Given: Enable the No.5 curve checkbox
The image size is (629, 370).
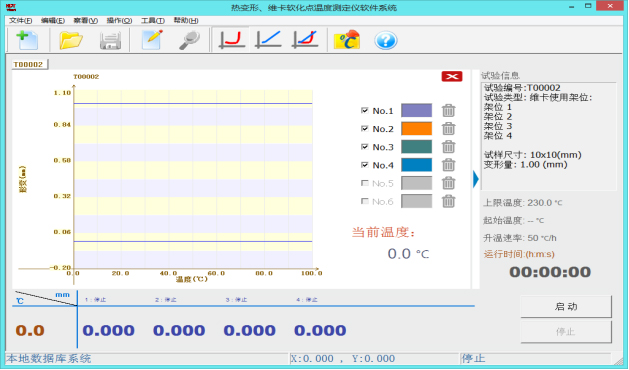Looking at the screenshot, I should 365,183.
